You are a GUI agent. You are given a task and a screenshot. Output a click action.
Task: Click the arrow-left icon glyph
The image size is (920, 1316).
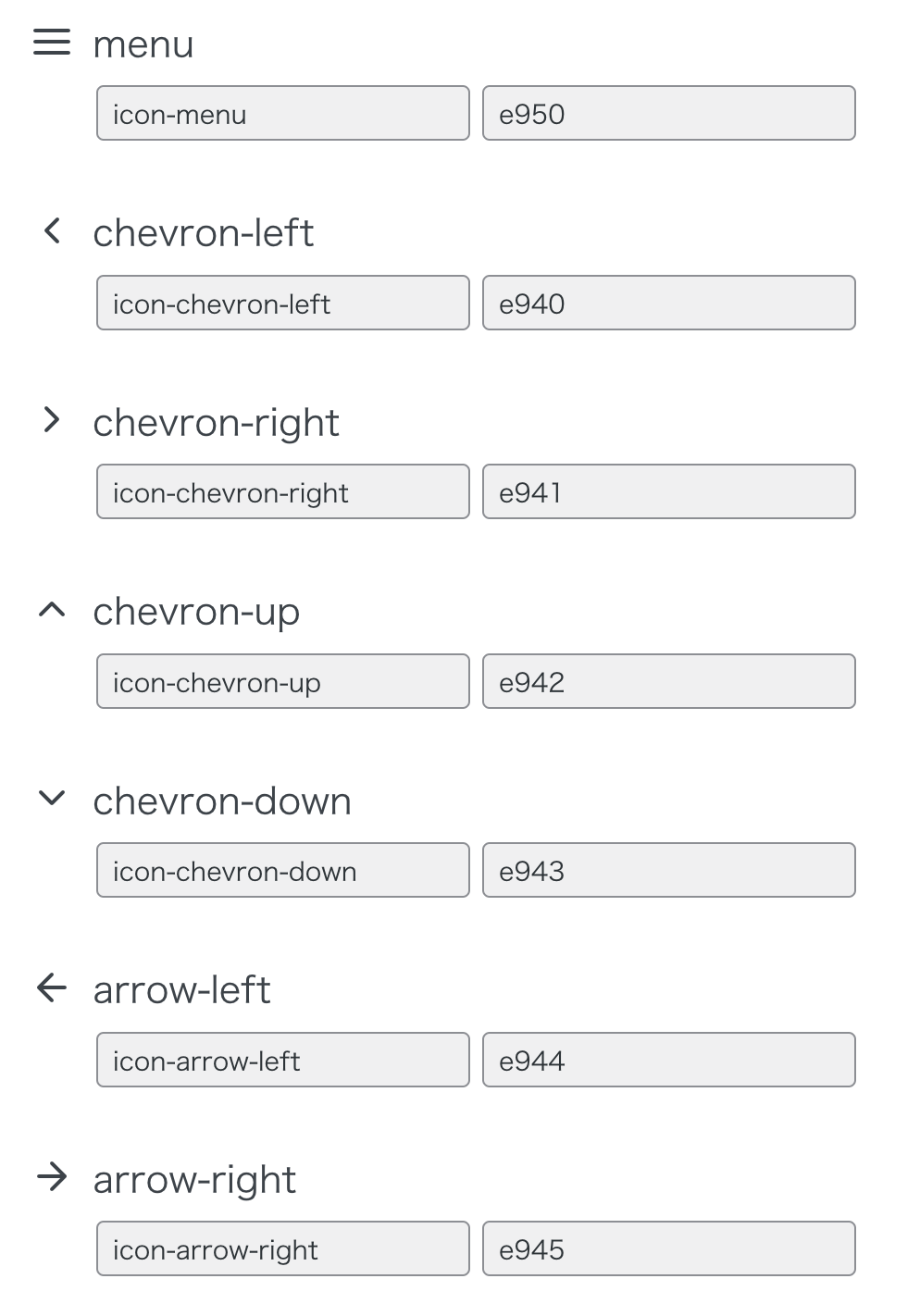(x=52, y=988)
